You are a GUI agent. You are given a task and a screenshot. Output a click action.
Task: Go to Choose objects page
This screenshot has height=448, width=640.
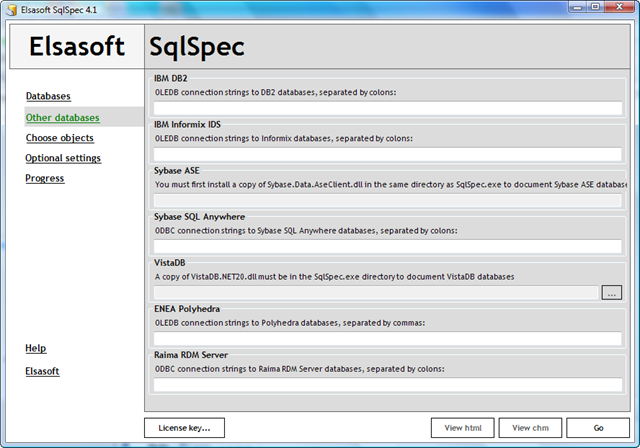(x=60, y=138)
